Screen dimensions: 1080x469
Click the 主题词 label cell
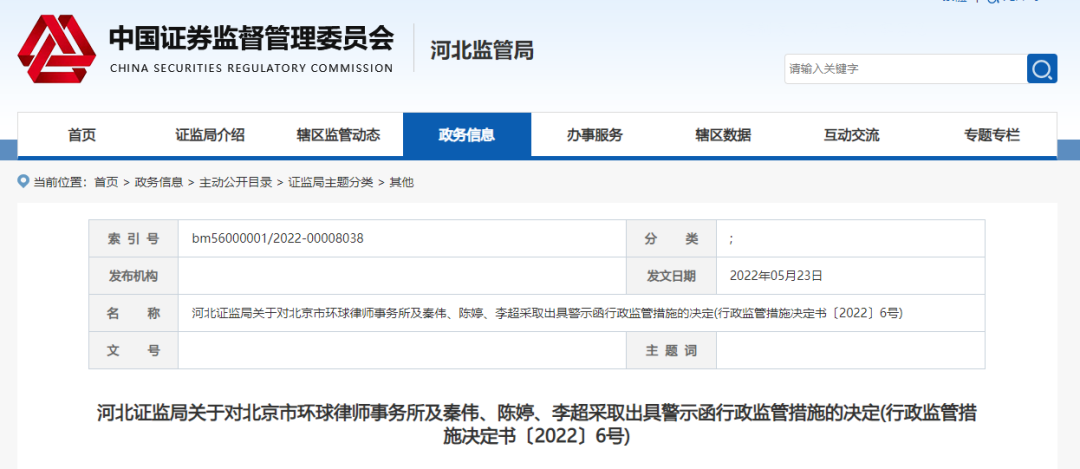672,351
